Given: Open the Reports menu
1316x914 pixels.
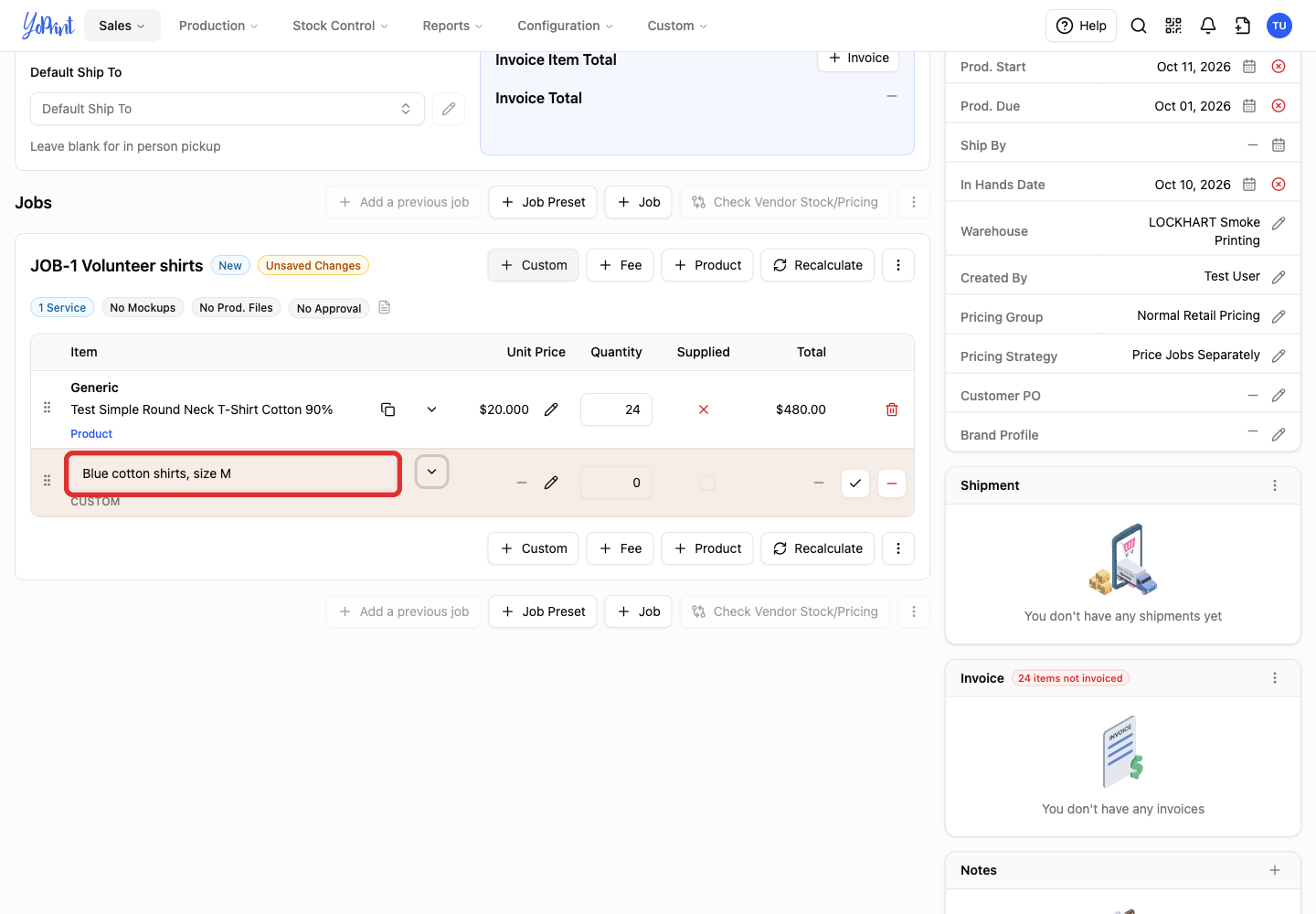Looking at the screenshot, I should coord(452,26).
